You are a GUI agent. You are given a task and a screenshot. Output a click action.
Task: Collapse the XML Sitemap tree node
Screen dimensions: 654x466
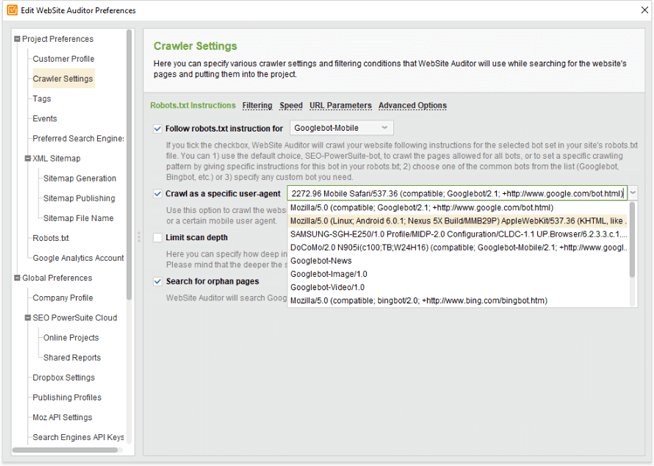tap(28, 158)
